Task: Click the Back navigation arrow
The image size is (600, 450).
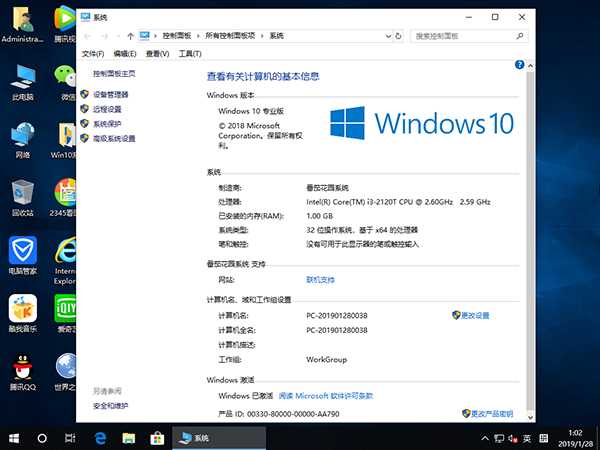Action: pos(87,36)
